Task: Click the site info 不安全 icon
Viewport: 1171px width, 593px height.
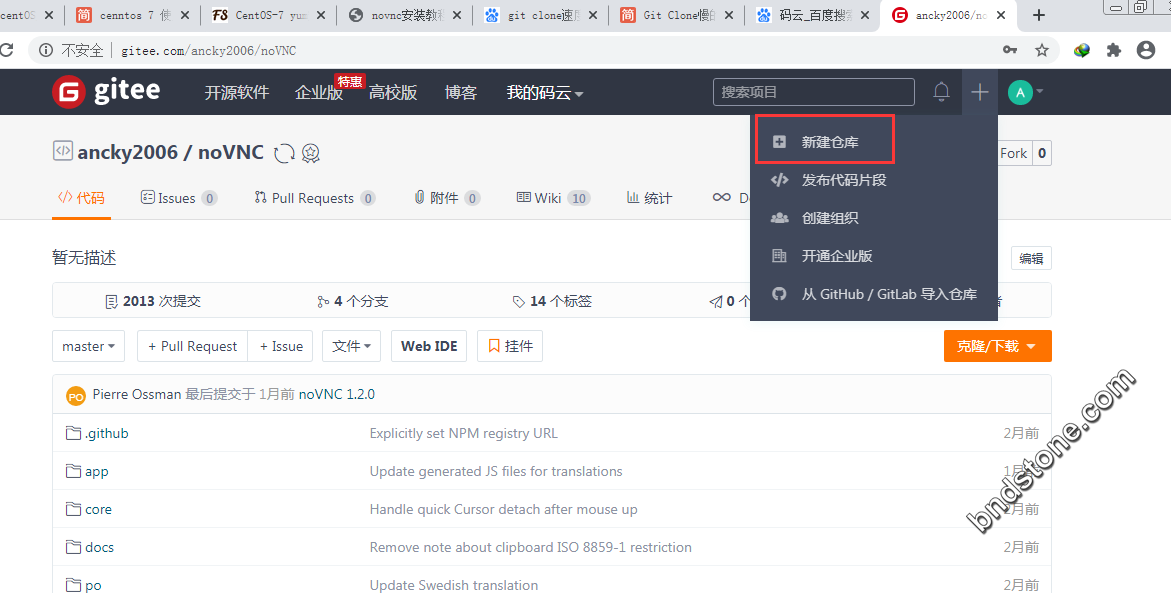Action: click(x=46, y=50)
